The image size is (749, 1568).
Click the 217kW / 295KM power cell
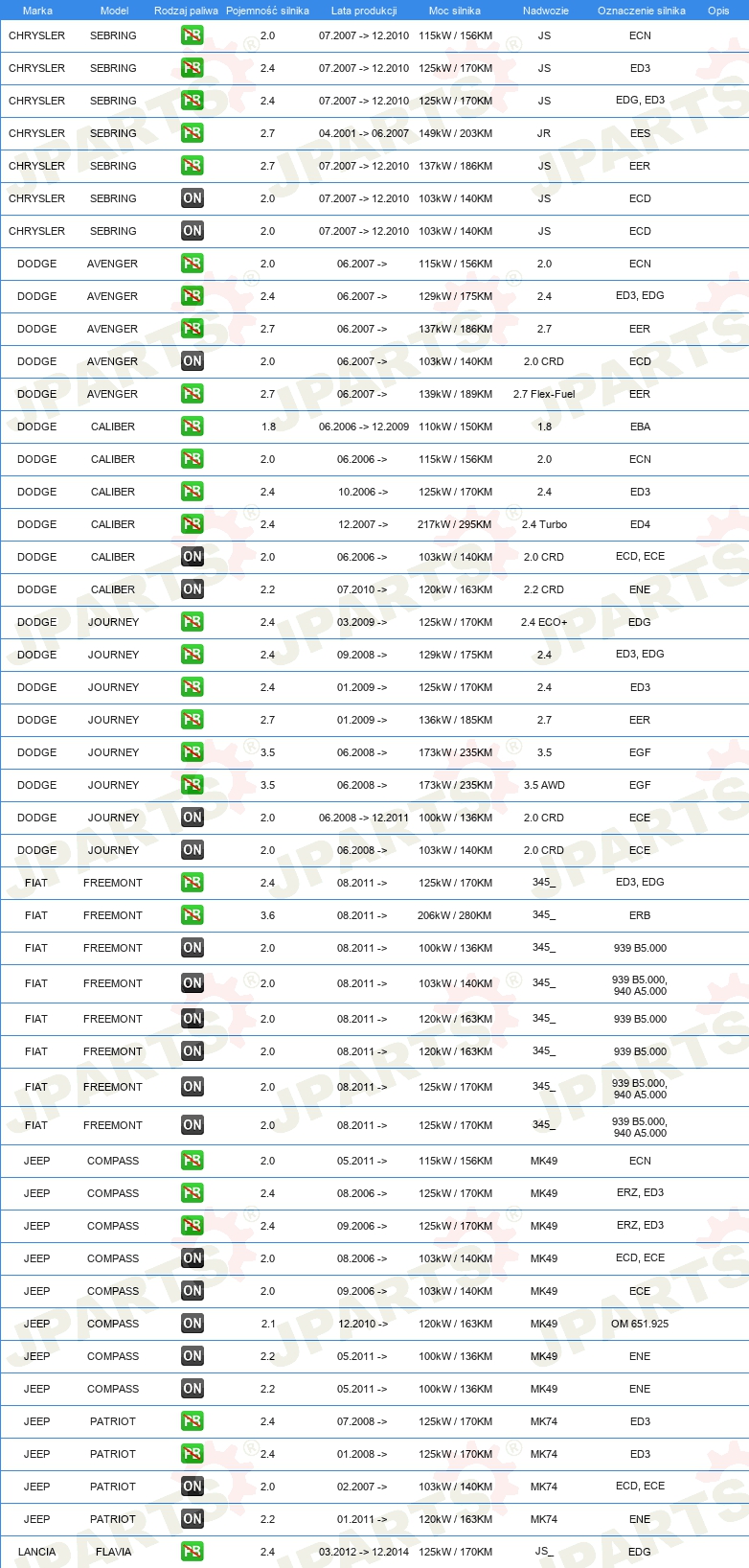[x=455, y=524]
